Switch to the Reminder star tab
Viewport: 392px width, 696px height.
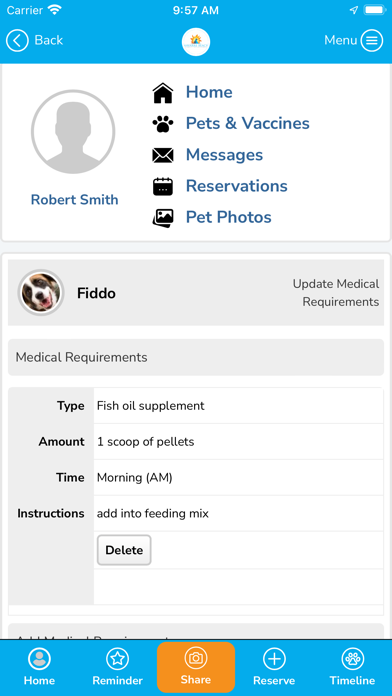(x=118, y=667)
